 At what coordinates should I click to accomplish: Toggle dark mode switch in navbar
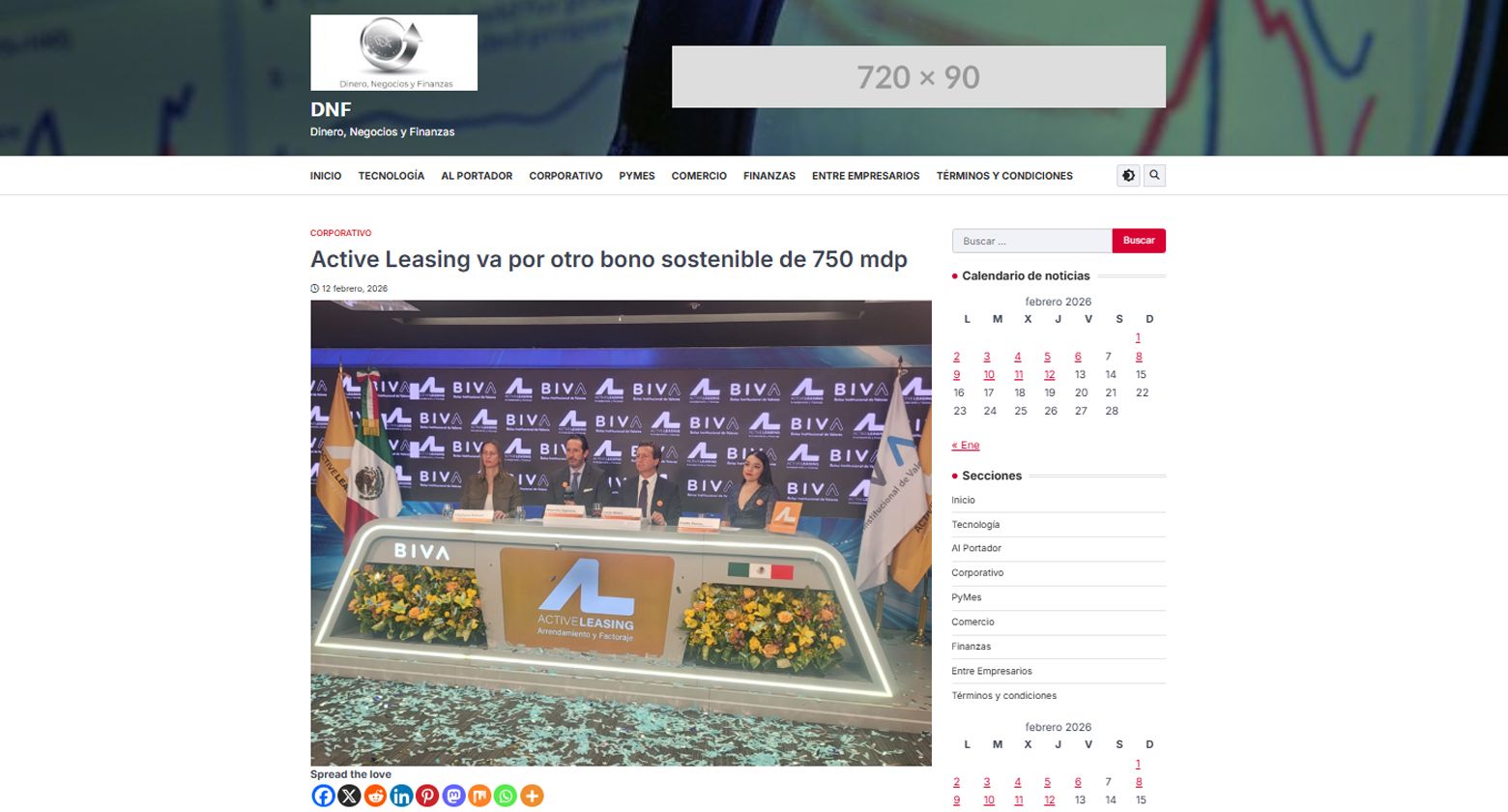pyautogui.click(x=1128, y=175)
